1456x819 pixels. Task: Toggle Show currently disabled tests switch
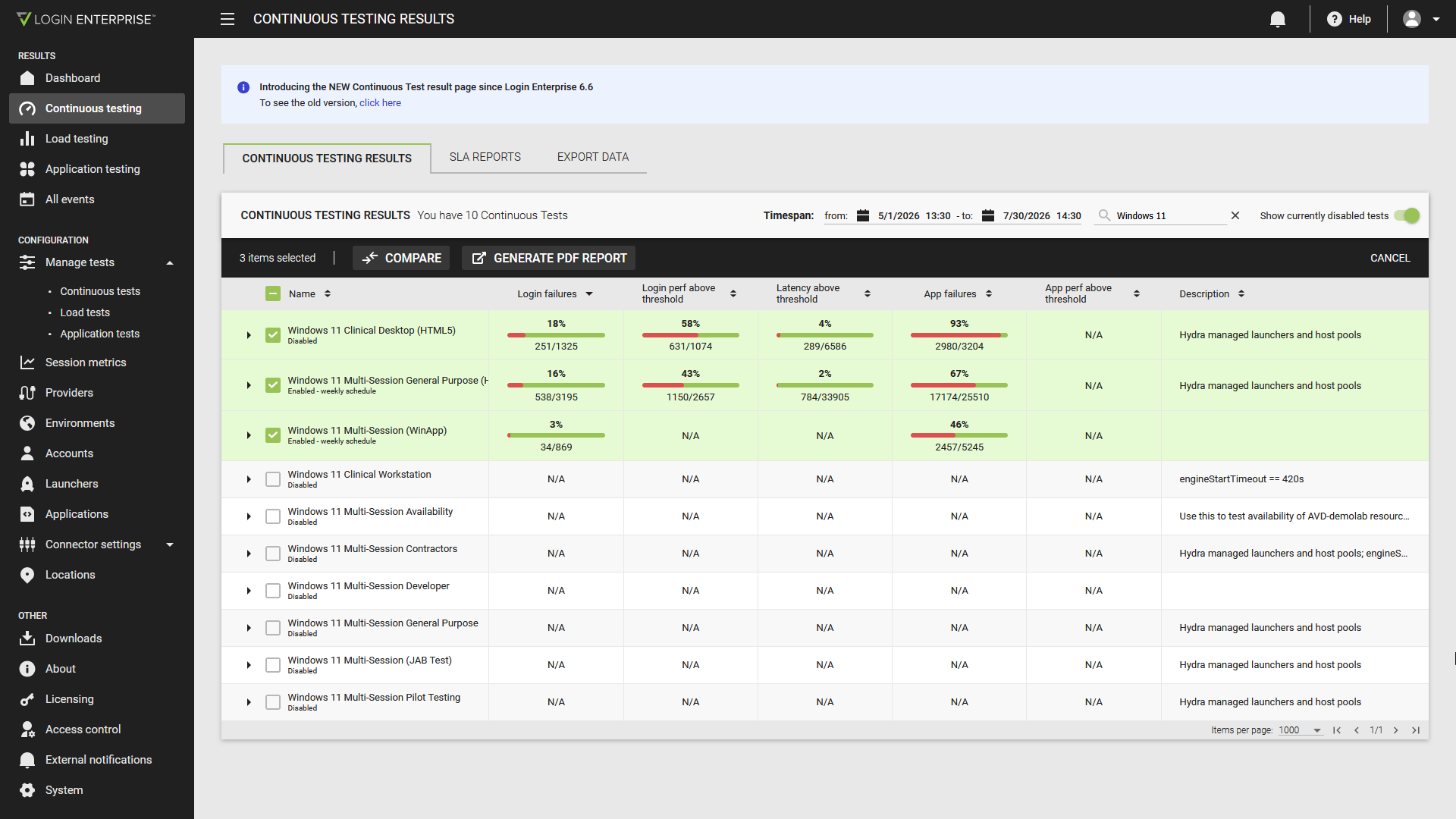(x=1407, y=215)
